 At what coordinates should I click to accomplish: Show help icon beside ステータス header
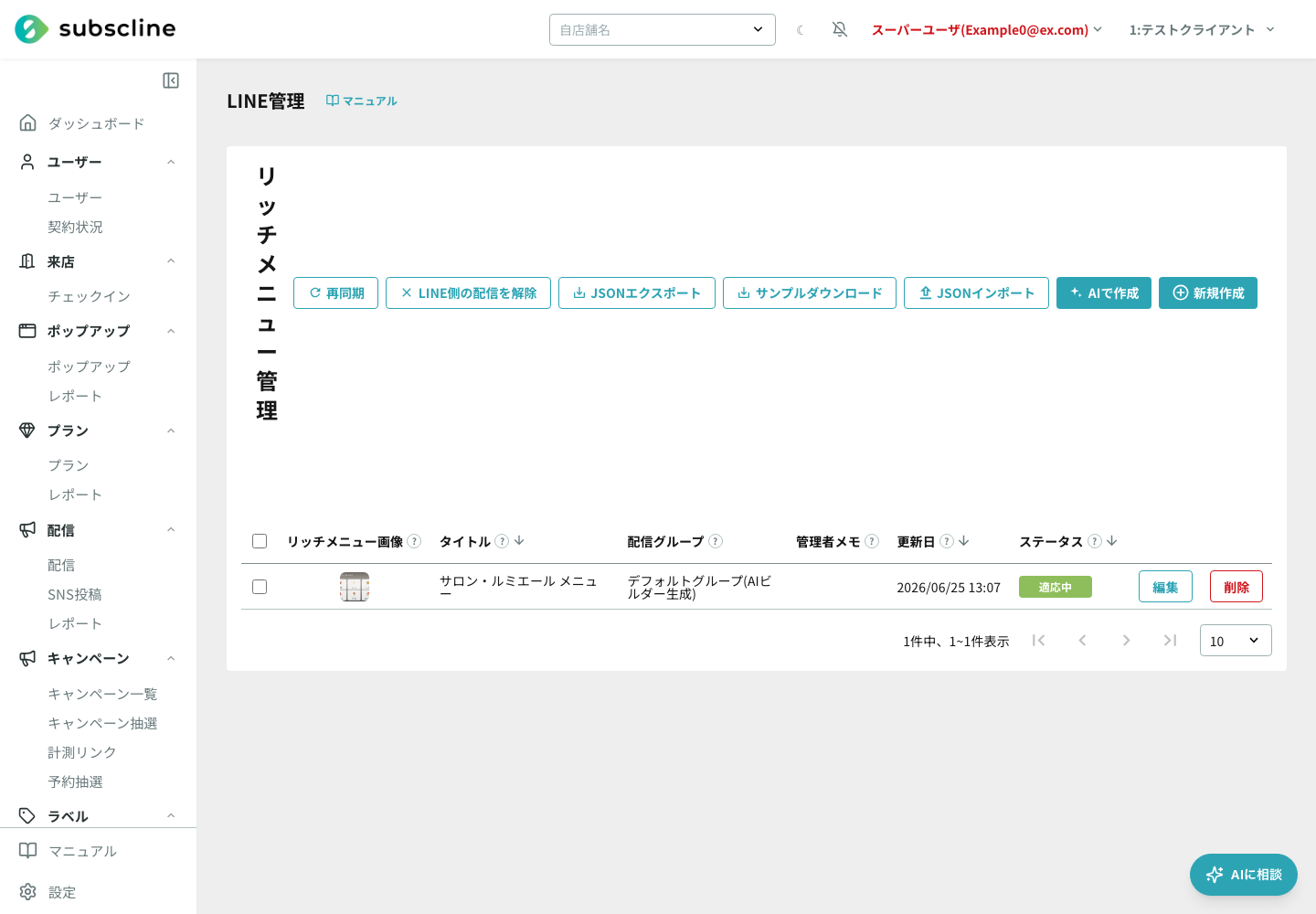point(1095,541)
